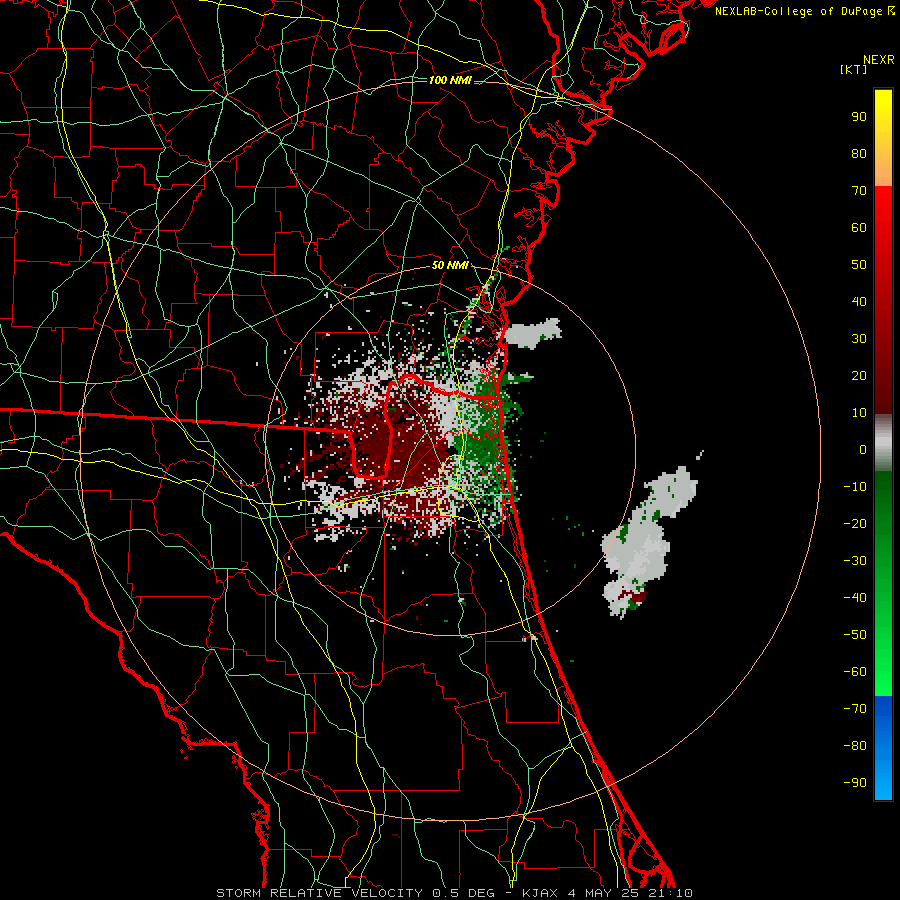Image resolution: width=900 pixels, height=900 pixels.
Task: Click the 20 value on velocity scale
Action: tap(859, 375)
